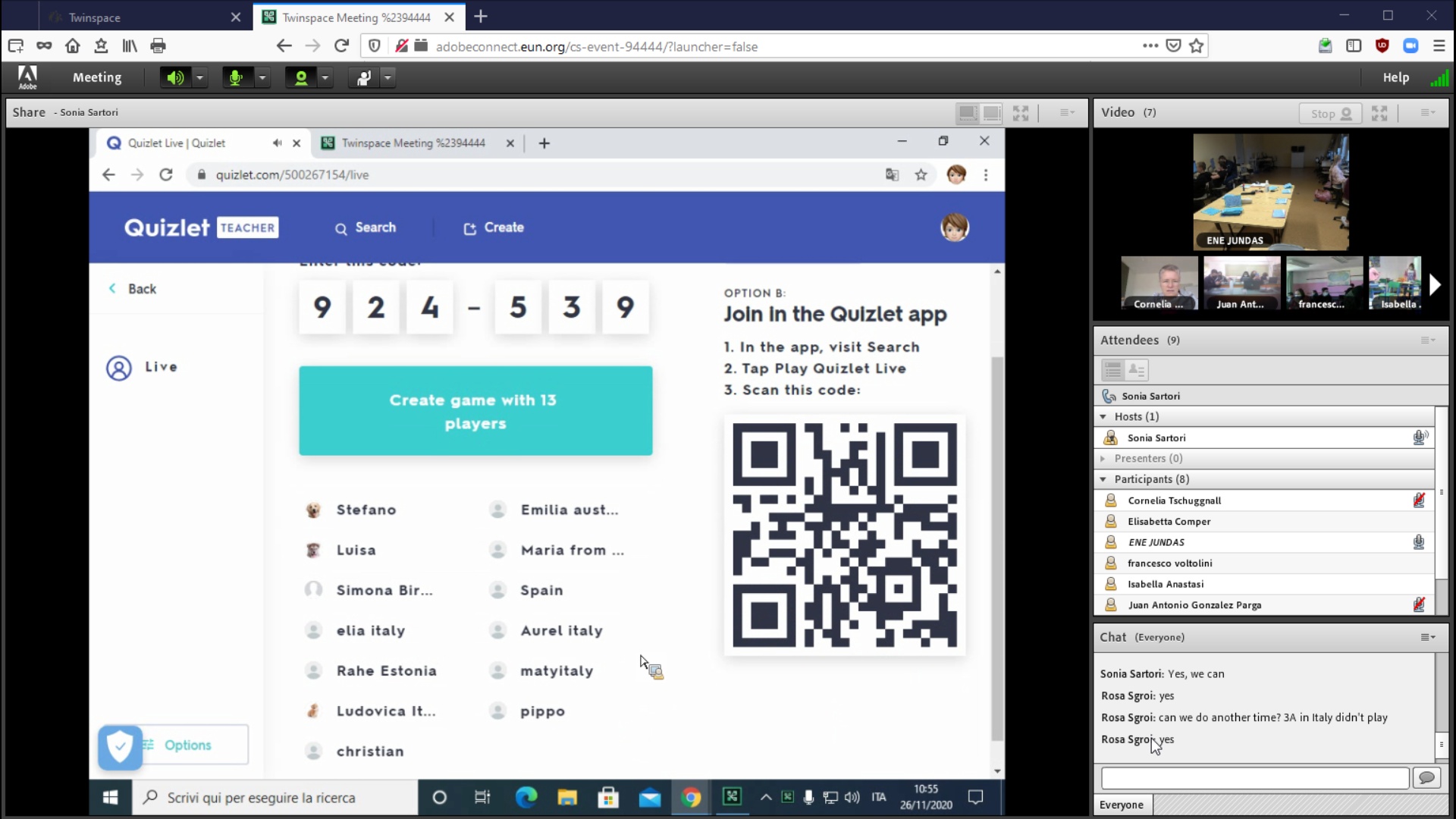Toggle Firefox sidebar icon
The image size is (1456, 819).
point(1354,46)
